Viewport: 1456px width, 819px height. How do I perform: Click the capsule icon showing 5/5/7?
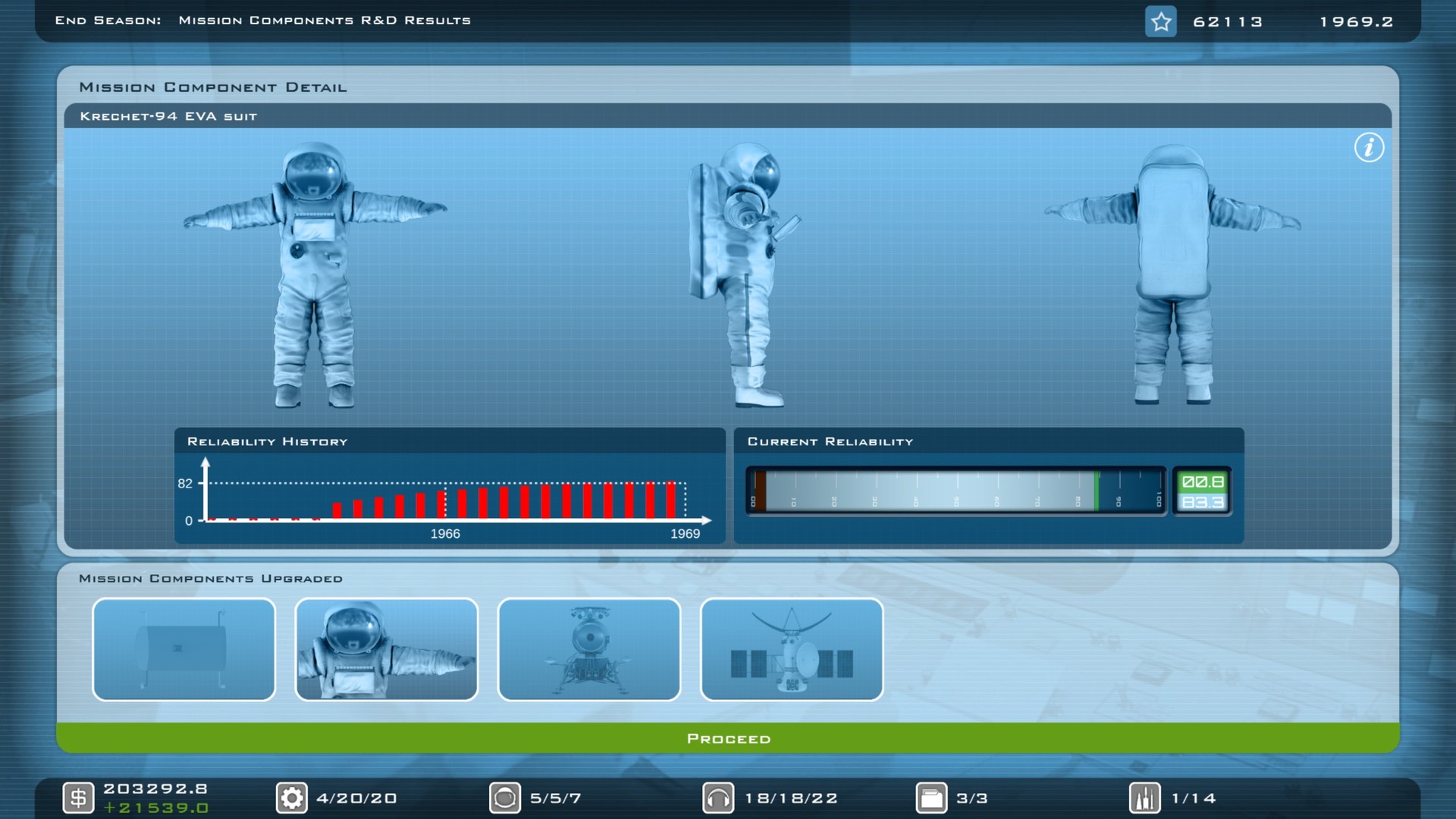pos(504,798)
